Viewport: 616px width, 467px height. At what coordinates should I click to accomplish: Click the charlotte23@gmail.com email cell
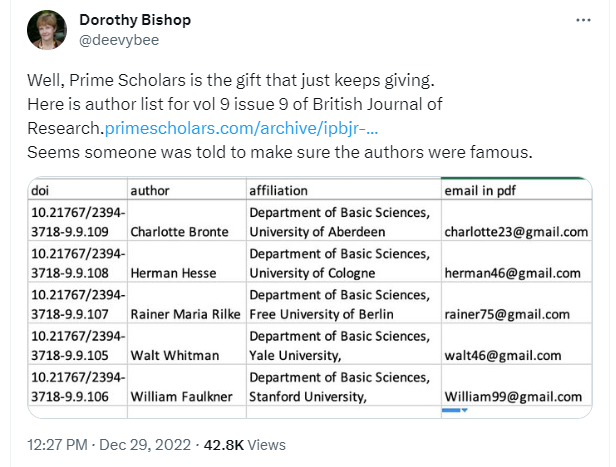tap(514, 232)
